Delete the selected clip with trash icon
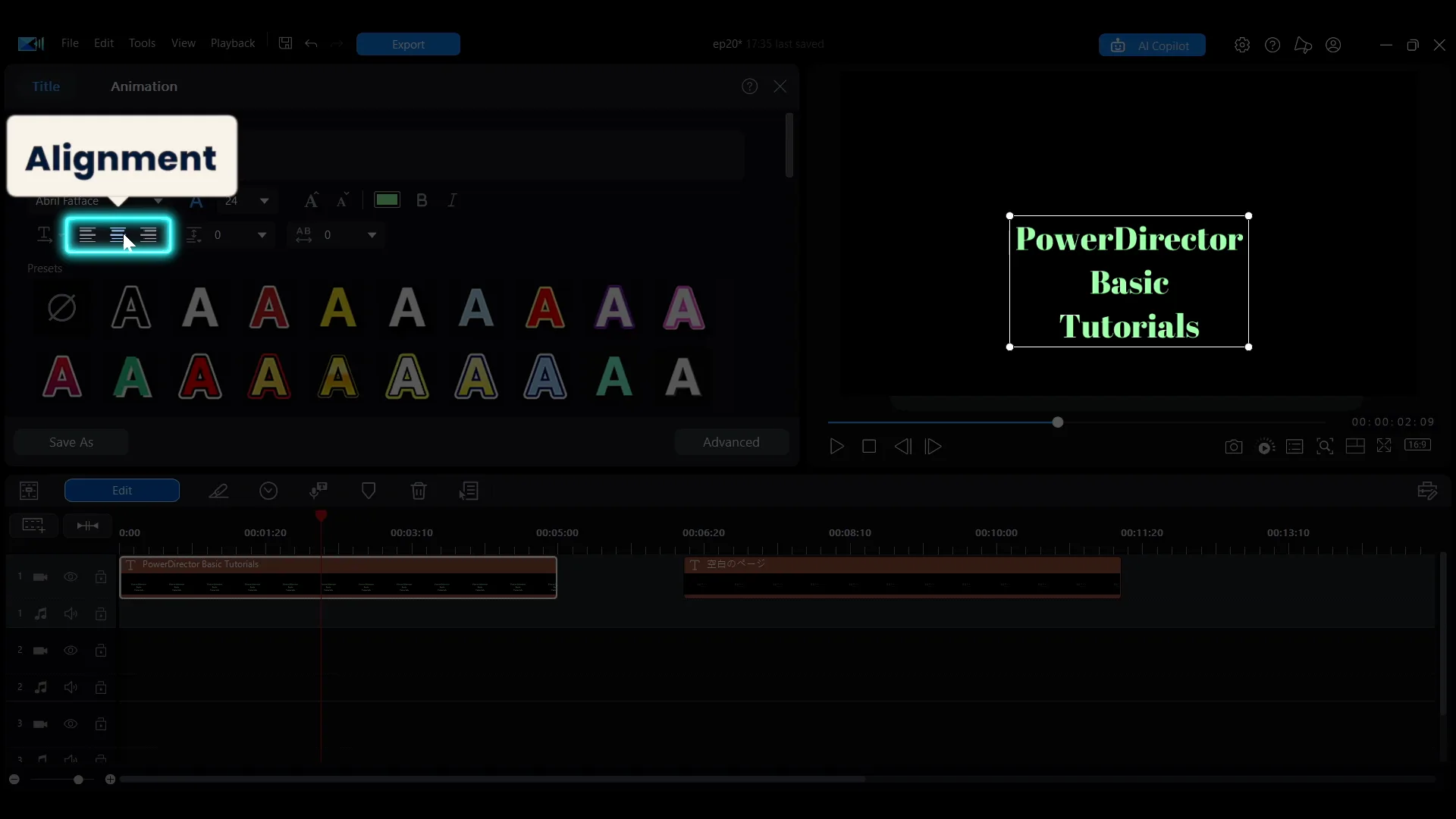1456x819 pixels. pos(419,491)
